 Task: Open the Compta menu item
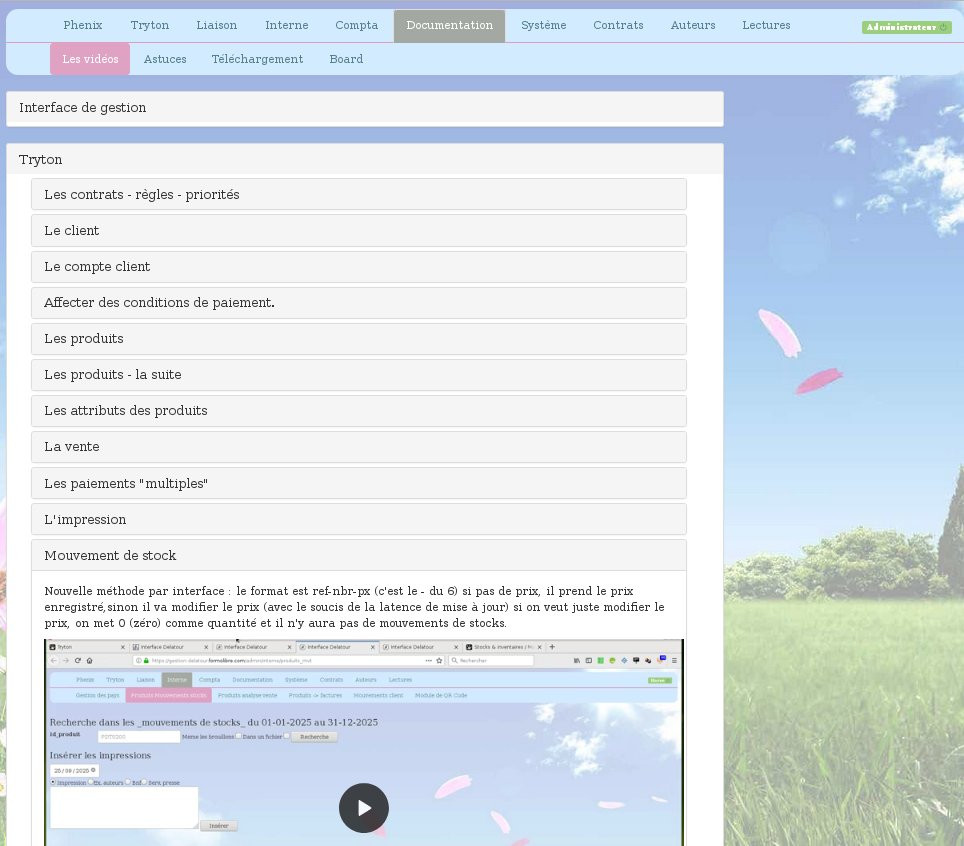click(x=356, y=25)
